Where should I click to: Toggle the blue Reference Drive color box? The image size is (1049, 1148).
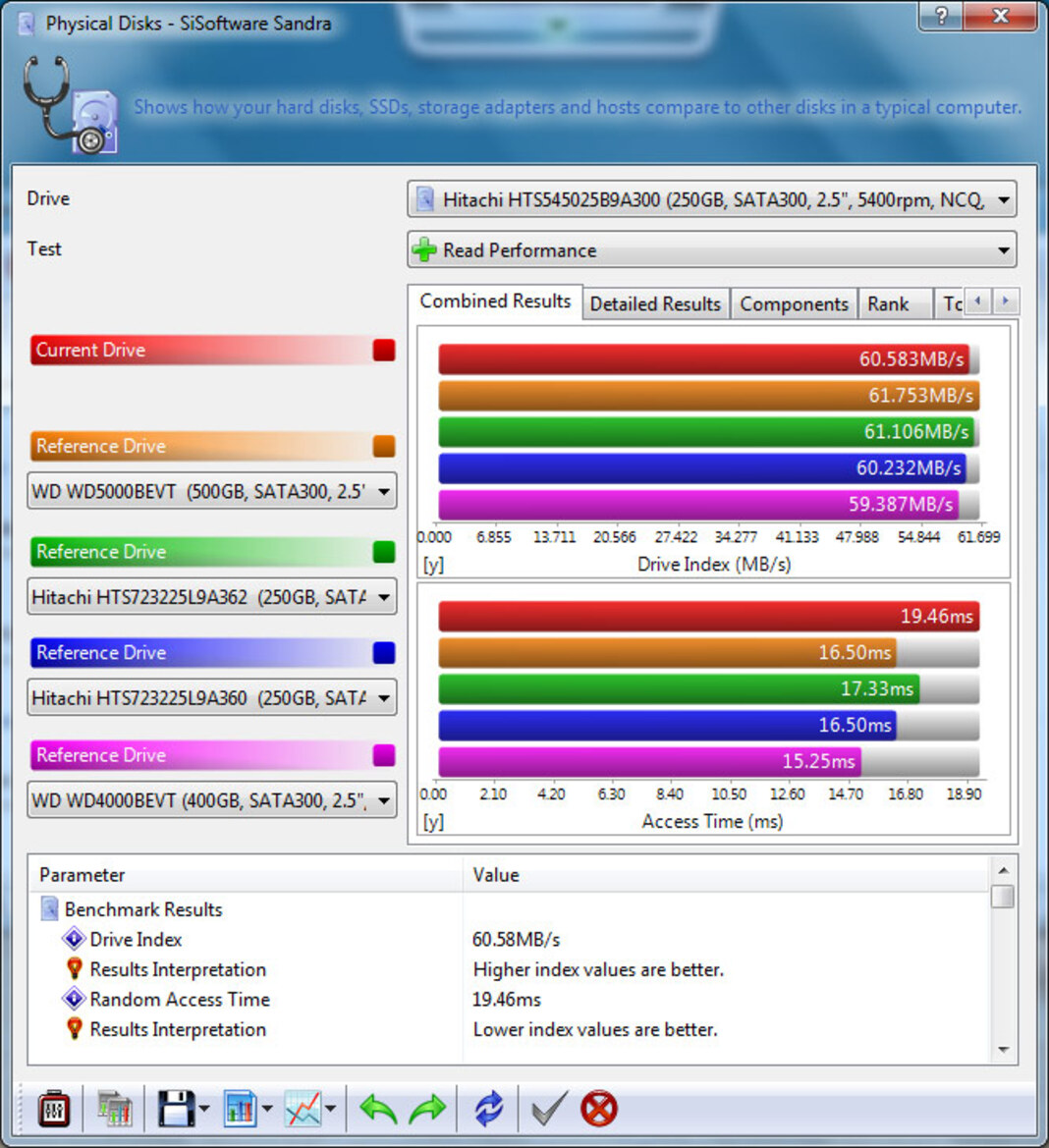pyautogui.click(x=384, y=652)
